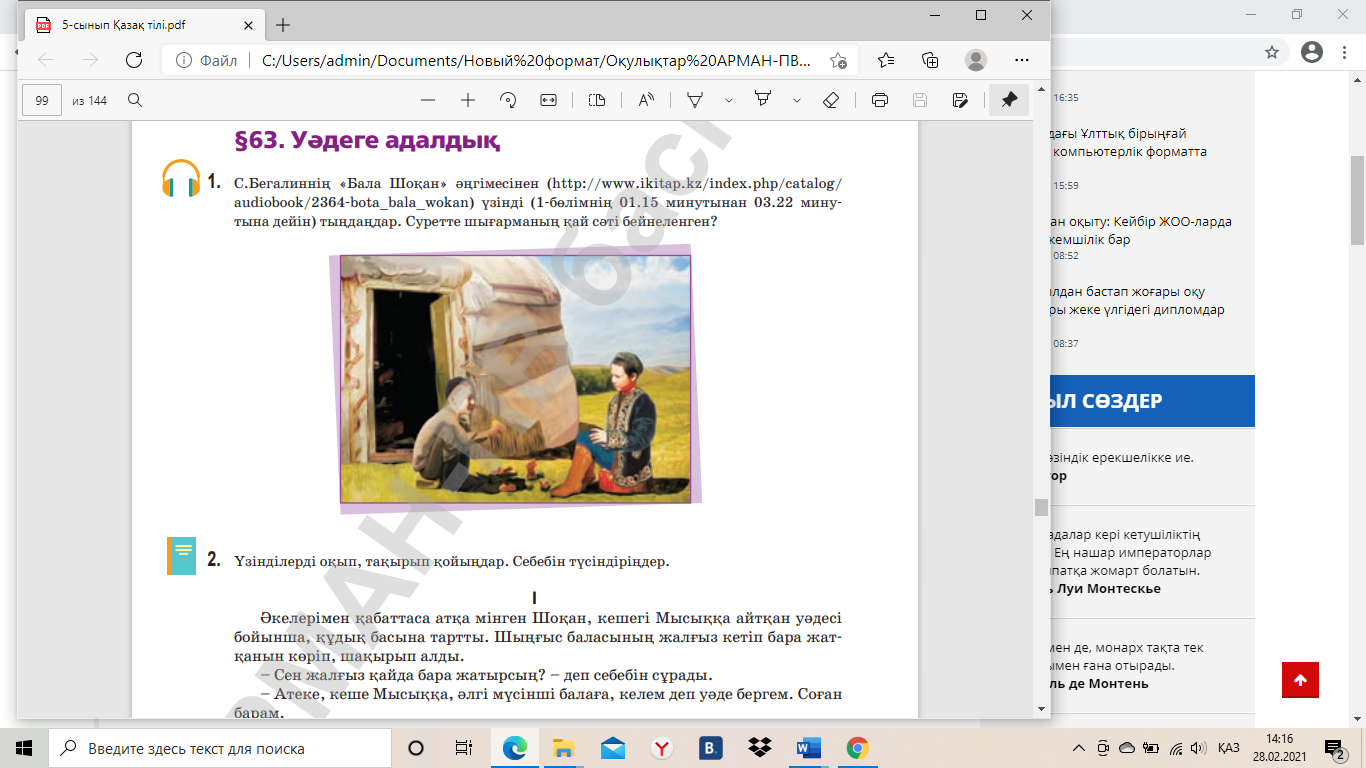1366x768 pixels.
Task: Open the Chrome three-dot menu
Action: pyautogui.click(x=1345, y=52)
